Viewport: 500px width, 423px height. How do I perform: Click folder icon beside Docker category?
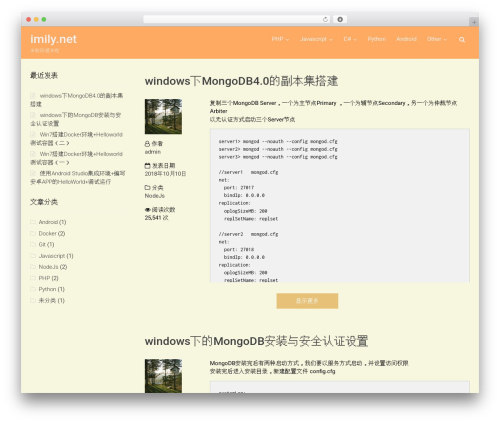[x=33, y=233]
